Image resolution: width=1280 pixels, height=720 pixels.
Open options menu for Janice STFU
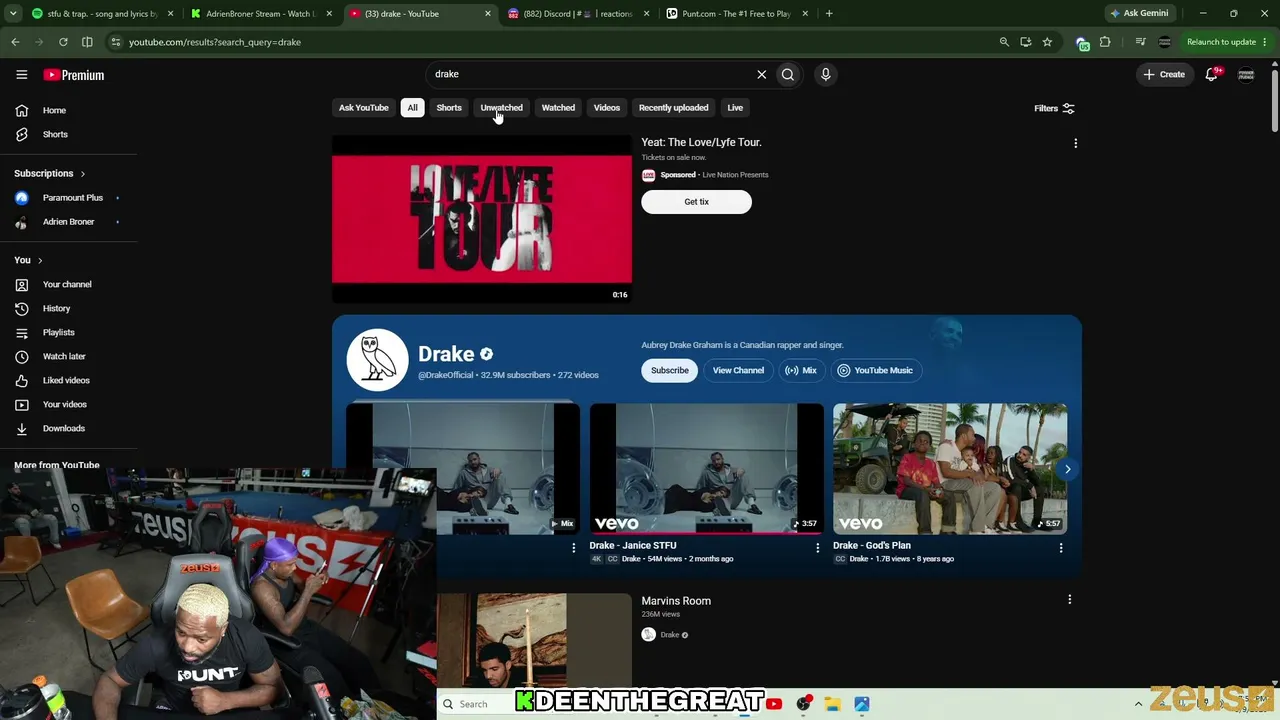tap(817, 548)
